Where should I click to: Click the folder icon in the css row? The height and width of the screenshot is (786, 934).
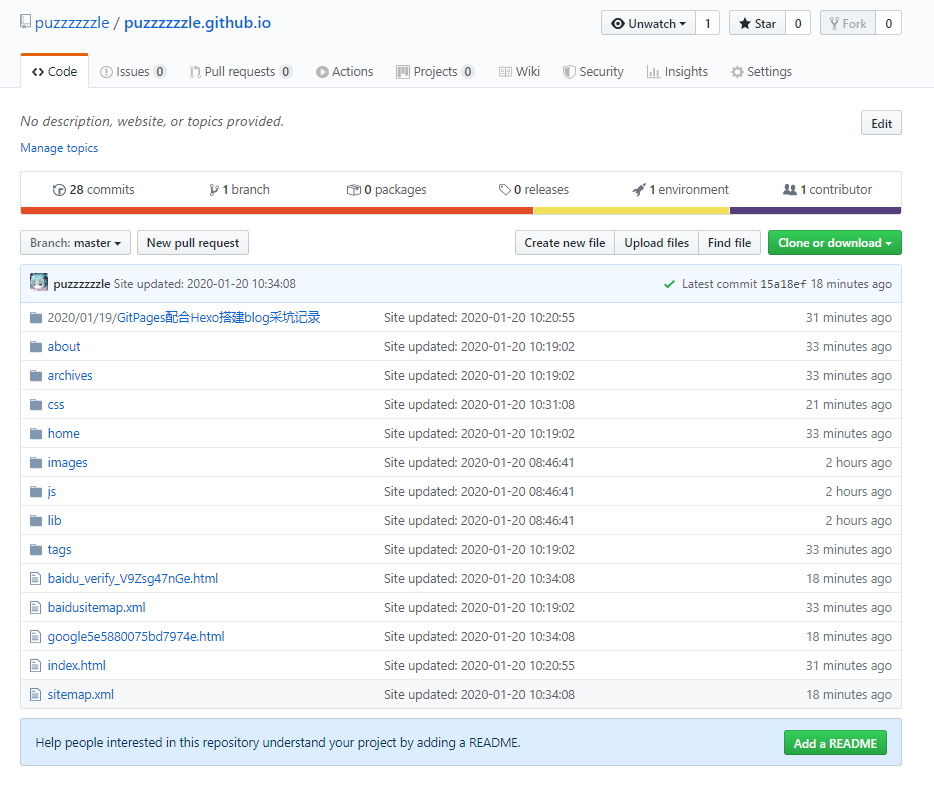(x=36, y=405)
